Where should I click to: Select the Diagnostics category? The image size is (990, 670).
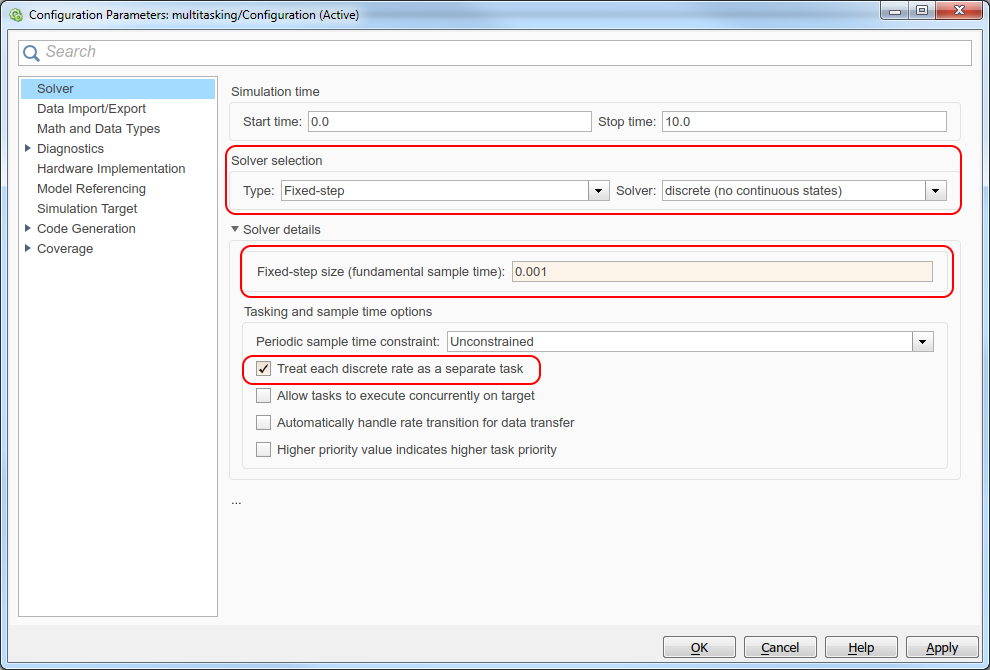[x=70, y=148]
